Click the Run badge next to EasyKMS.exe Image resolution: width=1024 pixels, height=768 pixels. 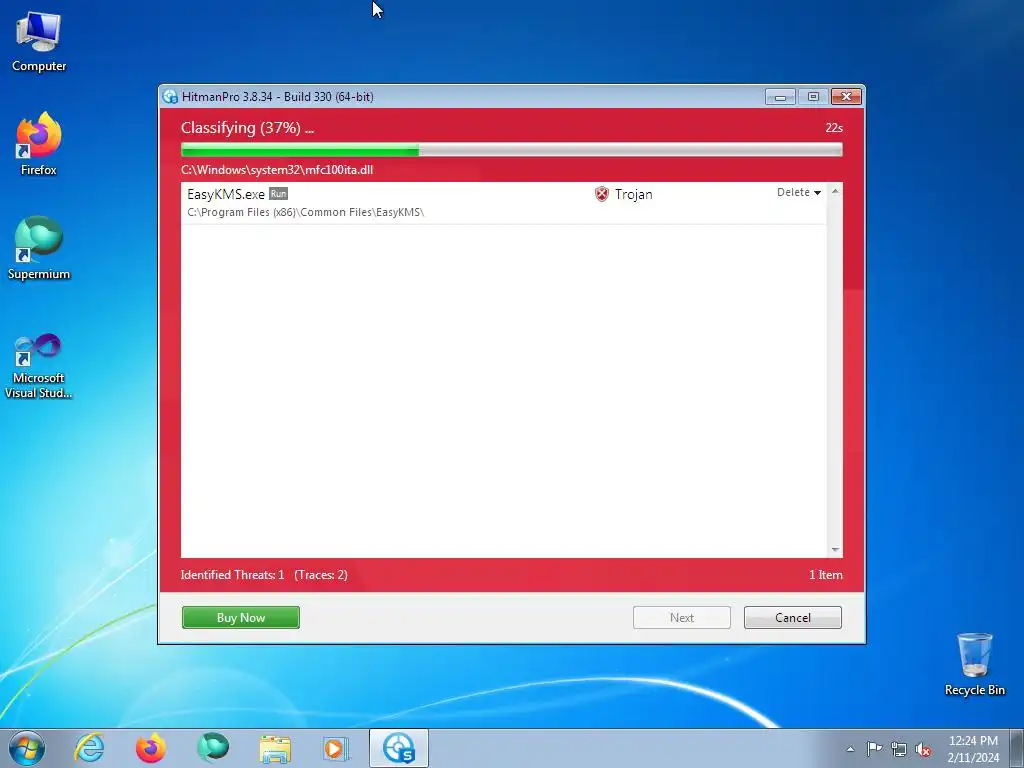point(278,194)
